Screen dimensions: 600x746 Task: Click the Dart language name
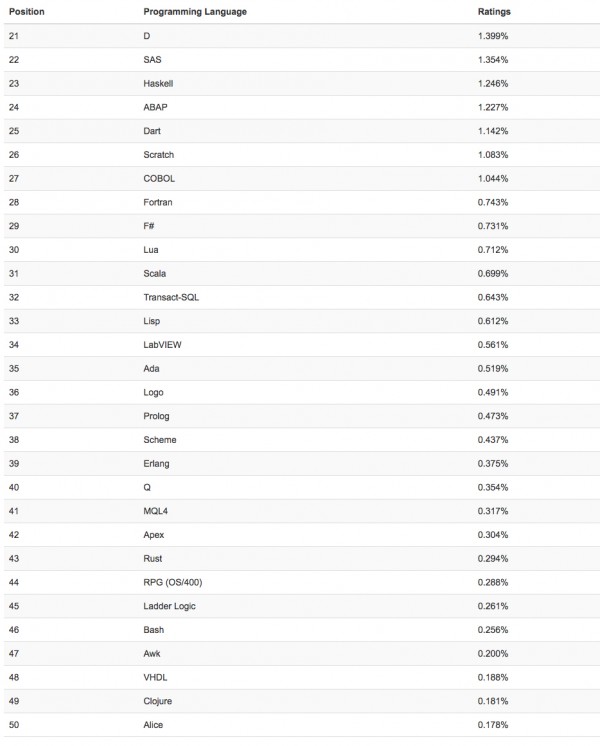(154, 130)
